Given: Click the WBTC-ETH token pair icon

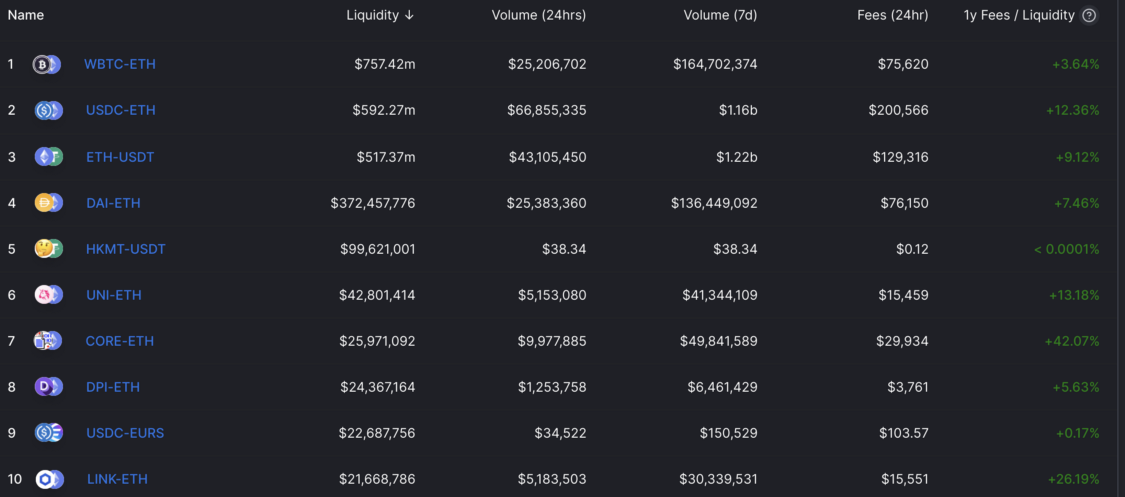Looking at the screenshot, I should pos(47,65).
